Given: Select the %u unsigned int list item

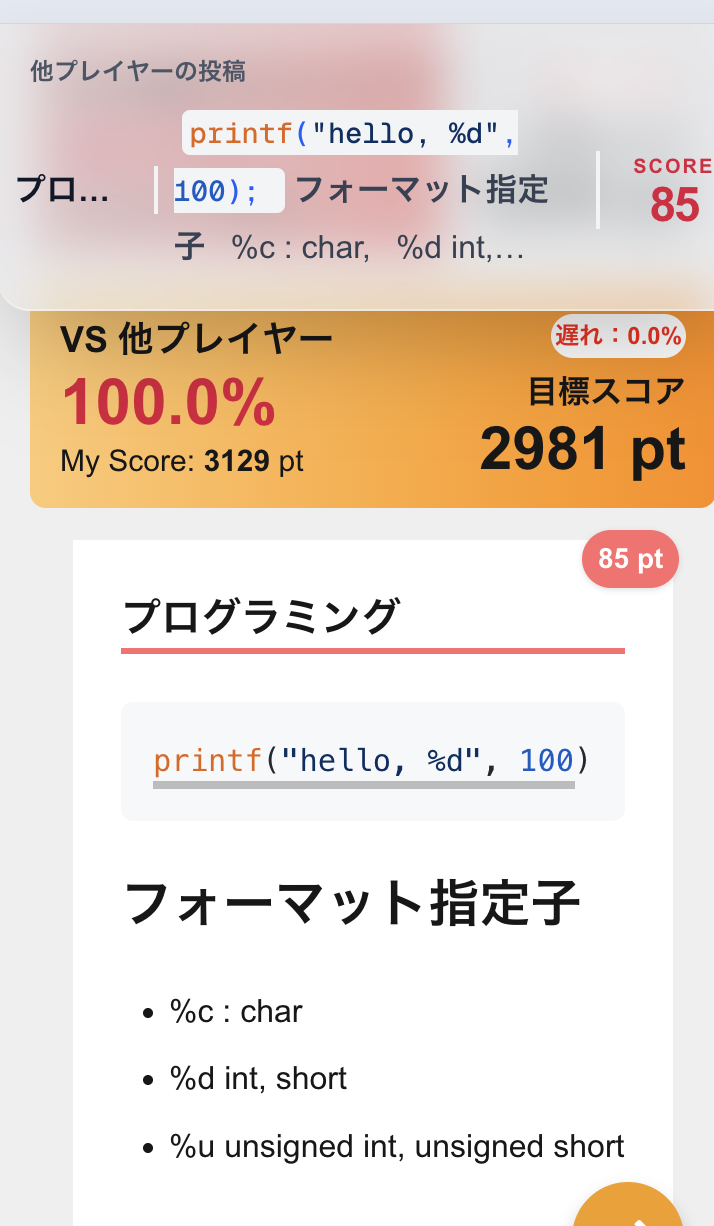Looking at the screenshot, I should pyautogui.click(x=397, y=1146).
